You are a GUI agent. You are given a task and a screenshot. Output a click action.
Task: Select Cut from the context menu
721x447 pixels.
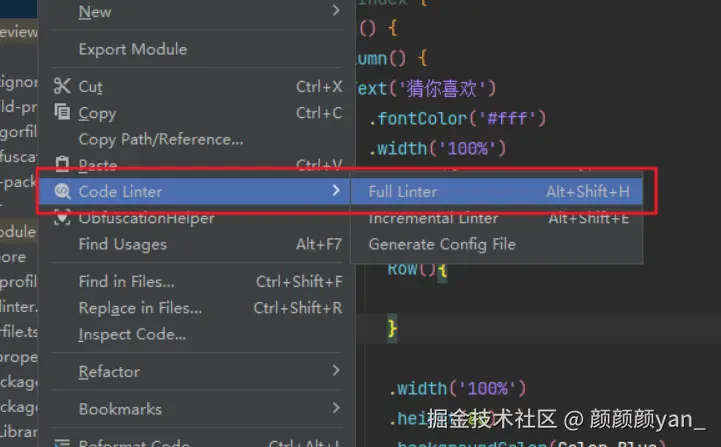click(197, 86)
